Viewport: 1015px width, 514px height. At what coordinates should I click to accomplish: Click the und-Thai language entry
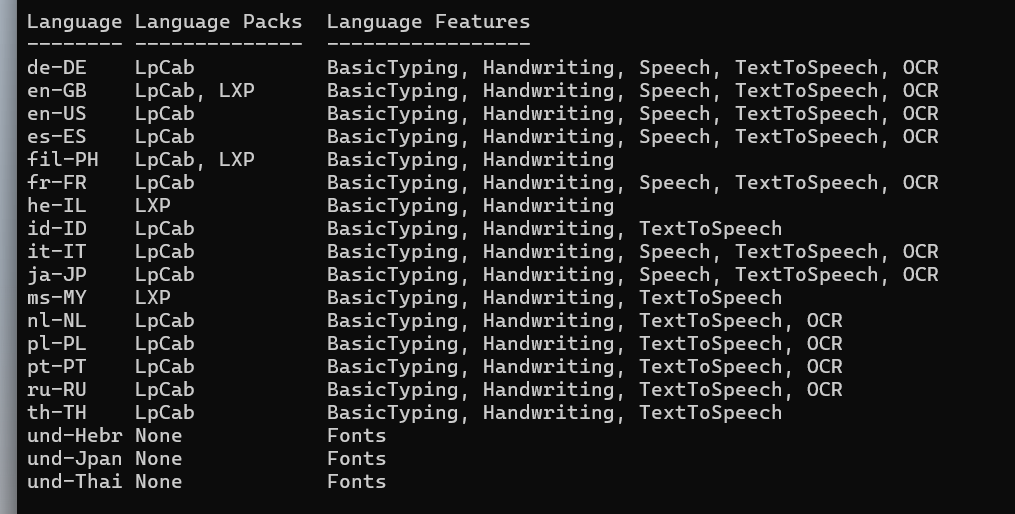74,481
